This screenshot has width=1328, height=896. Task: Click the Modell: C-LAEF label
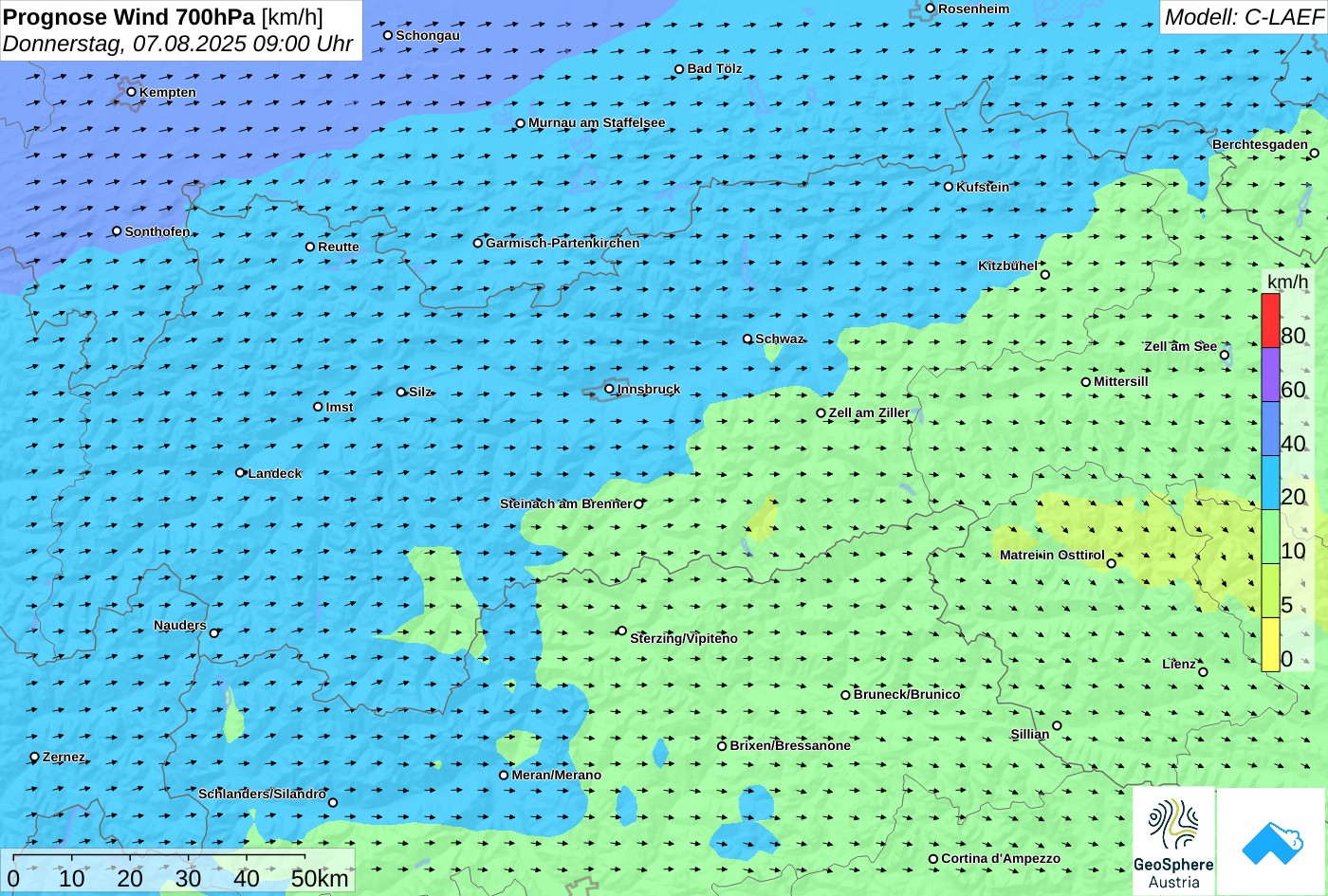[1243, 16]
